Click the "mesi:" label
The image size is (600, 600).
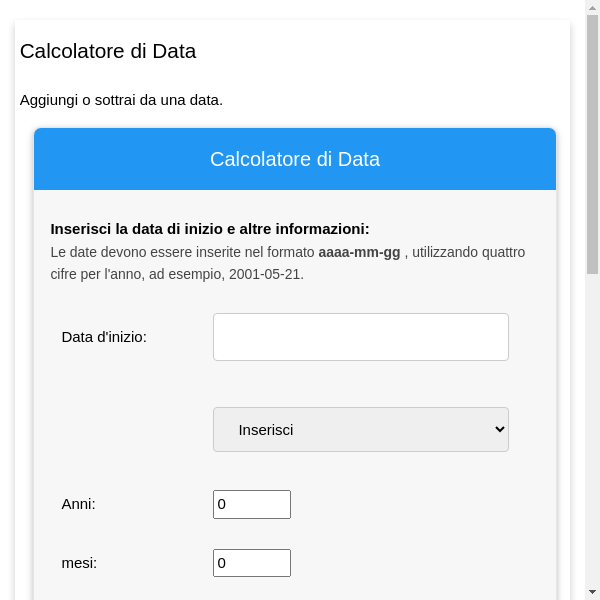pyautogui.click(x=79, y=563)
